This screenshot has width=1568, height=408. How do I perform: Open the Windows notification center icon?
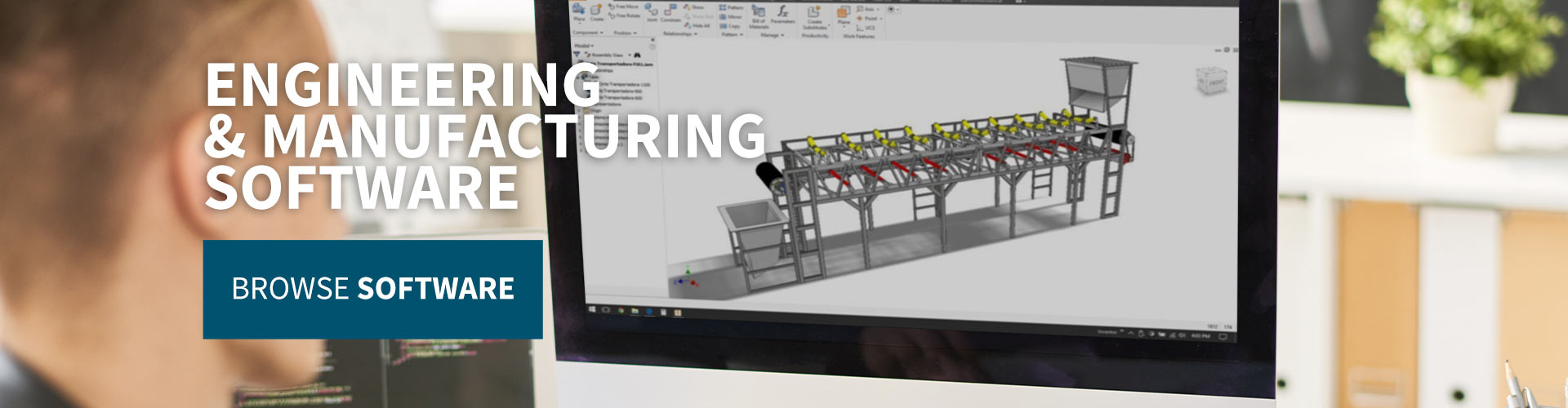(1223, 336)
